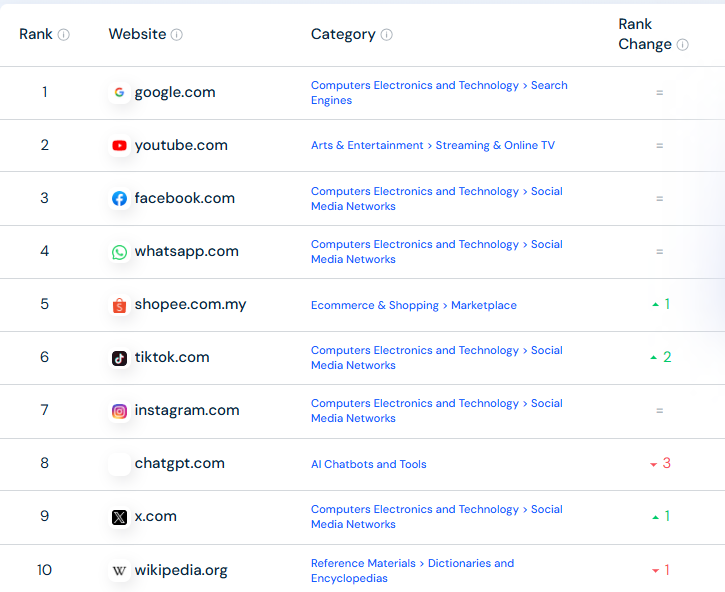
Task: Select Arts & Entertainment Streaming category link
Action: (x=432, y=145)
